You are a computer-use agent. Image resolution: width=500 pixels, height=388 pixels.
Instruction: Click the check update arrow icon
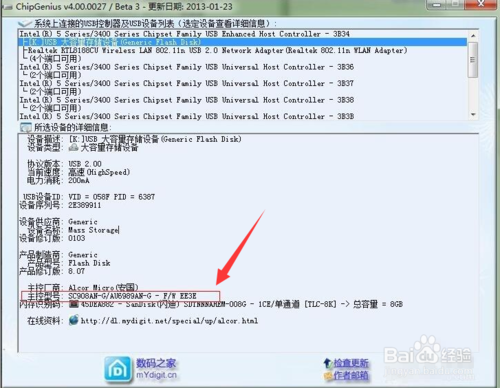coord(328,363)
